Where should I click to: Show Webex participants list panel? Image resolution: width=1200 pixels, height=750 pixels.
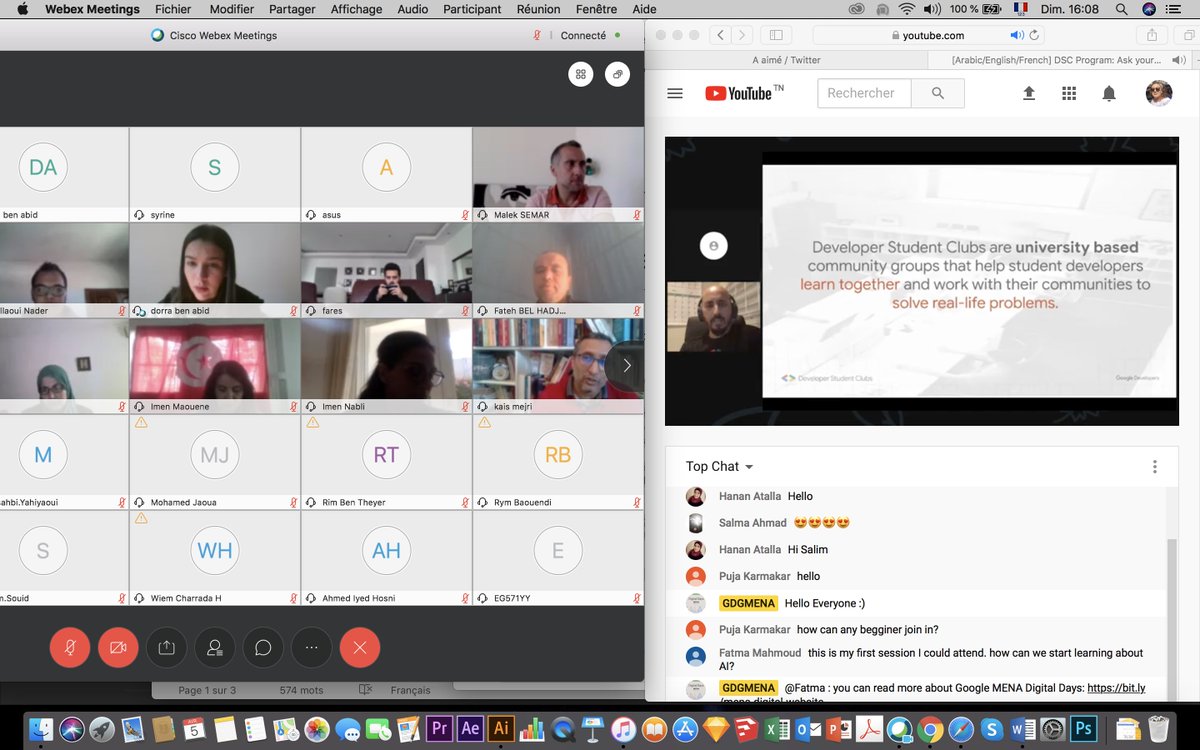215,648
